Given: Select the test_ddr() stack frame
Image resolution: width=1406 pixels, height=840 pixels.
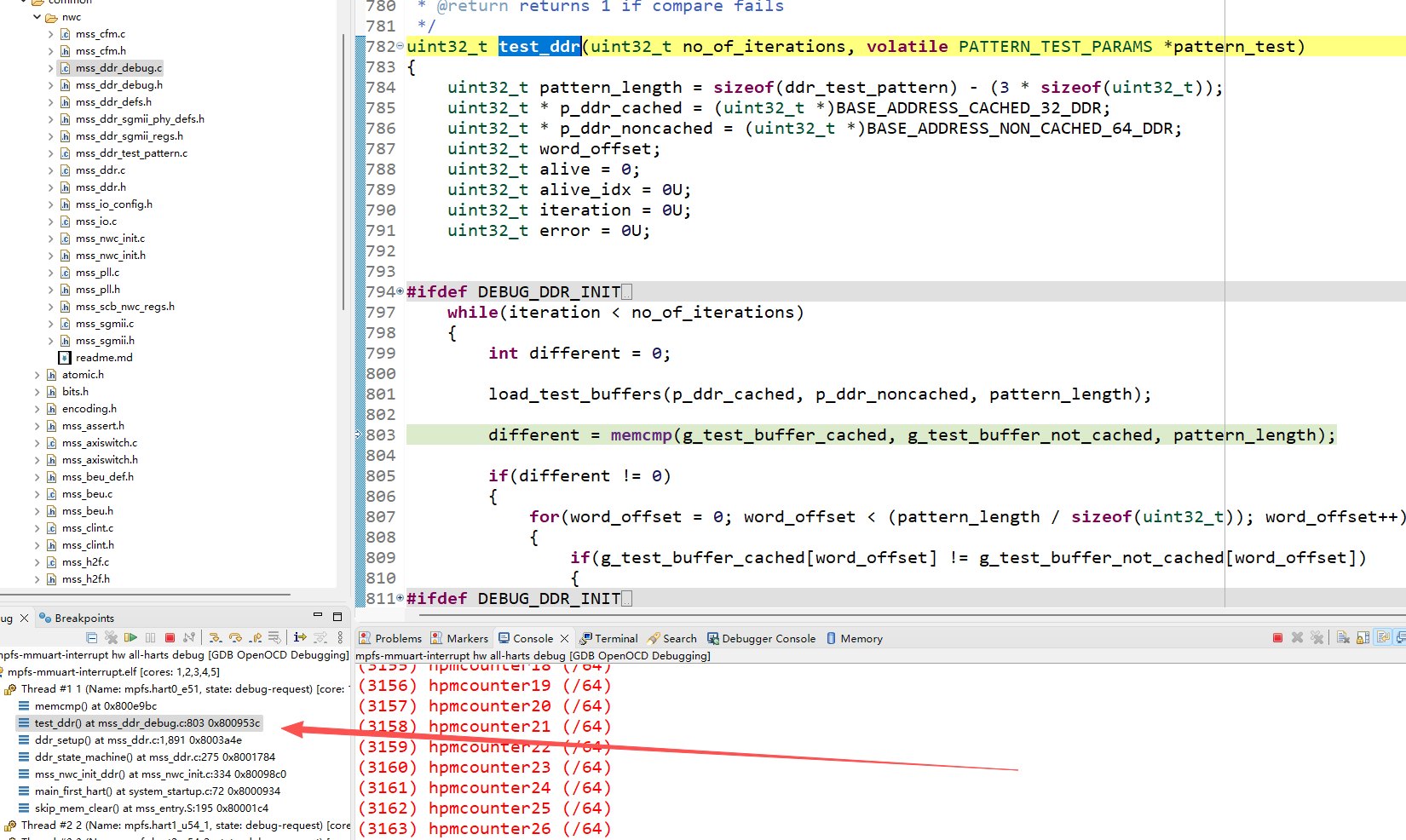Looking at the screenshot, I should 147,723.
